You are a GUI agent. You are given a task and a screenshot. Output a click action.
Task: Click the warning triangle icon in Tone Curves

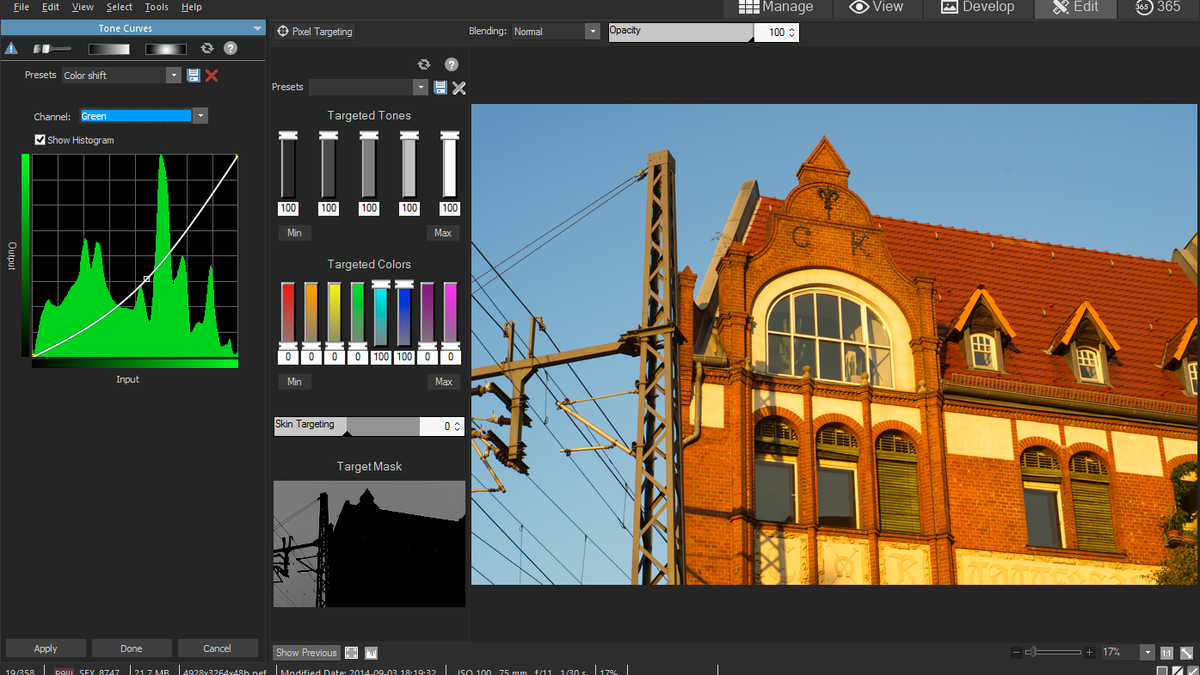pyautogui.click(x=11, y=48)
